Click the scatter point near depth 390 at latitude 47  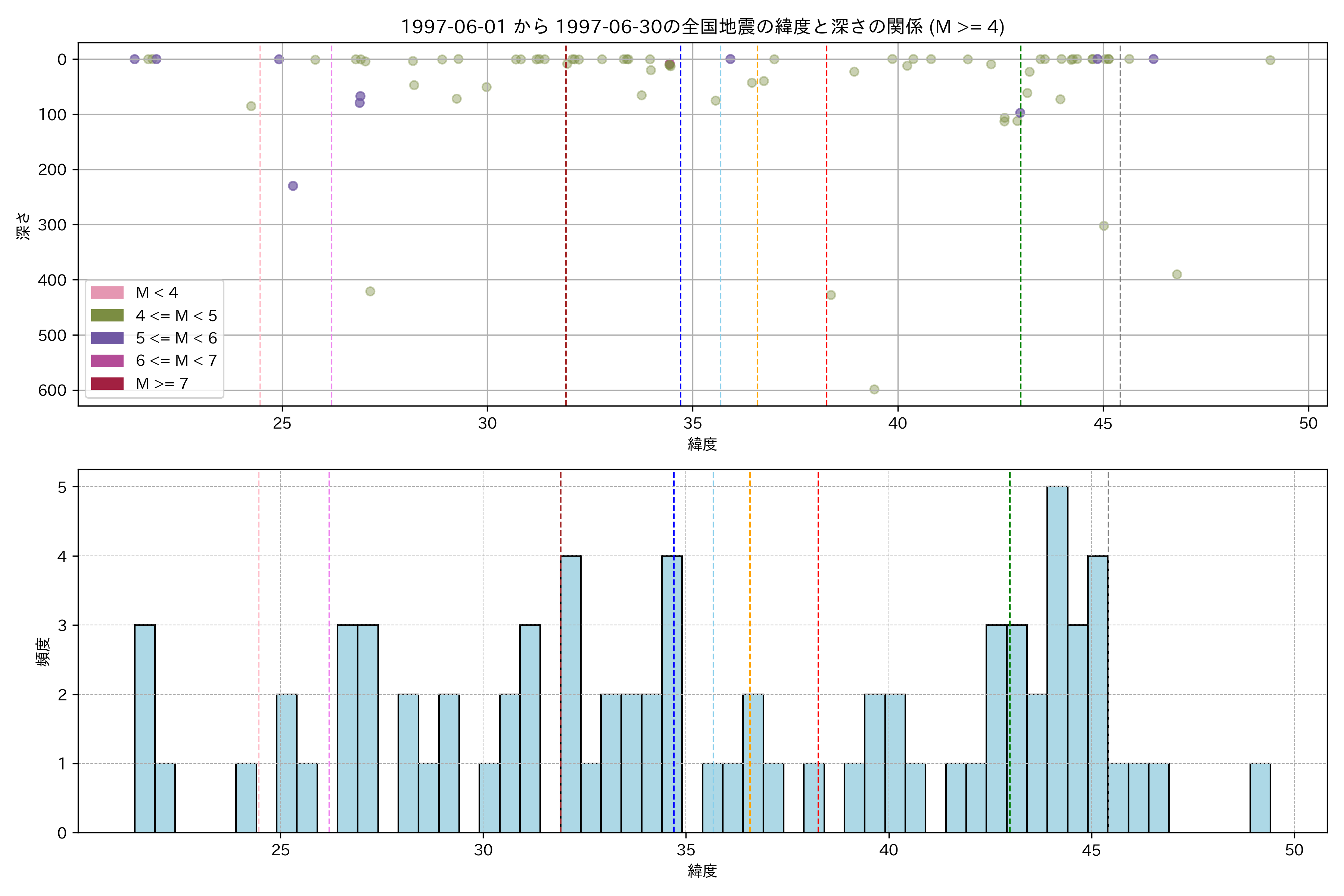click(x=1177, y=274)
